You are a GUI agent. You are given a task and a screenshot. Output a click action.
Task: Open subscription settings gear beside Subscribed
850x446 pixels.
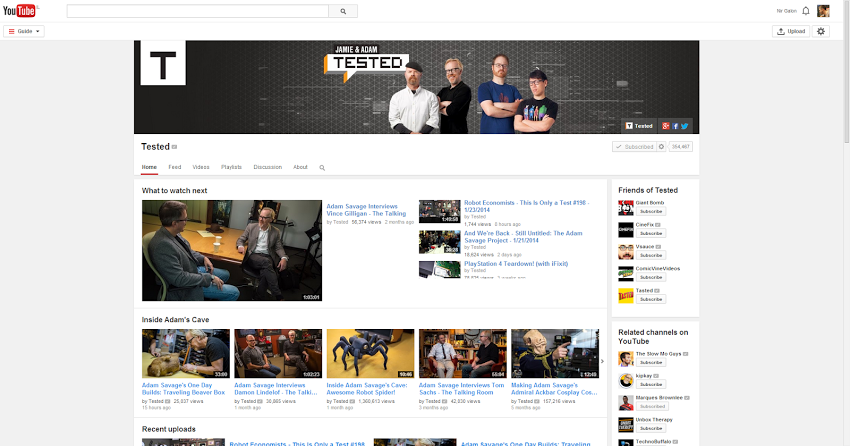tap(661, 147)
